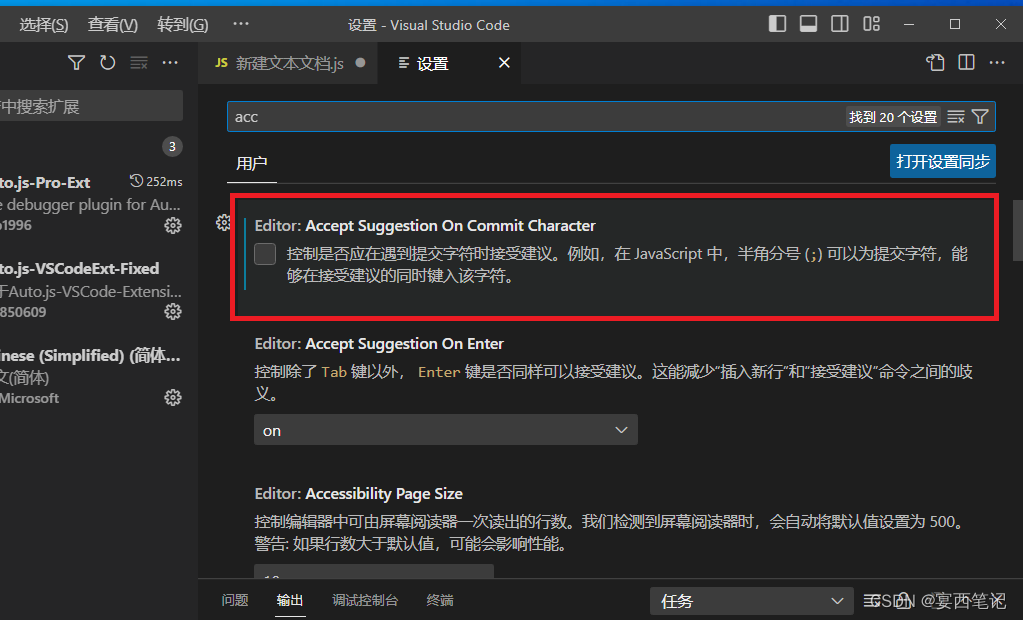This screenshot has height=620, width=1023.
Task: Open the 查看(V) menu
Action: pos(113,25)
